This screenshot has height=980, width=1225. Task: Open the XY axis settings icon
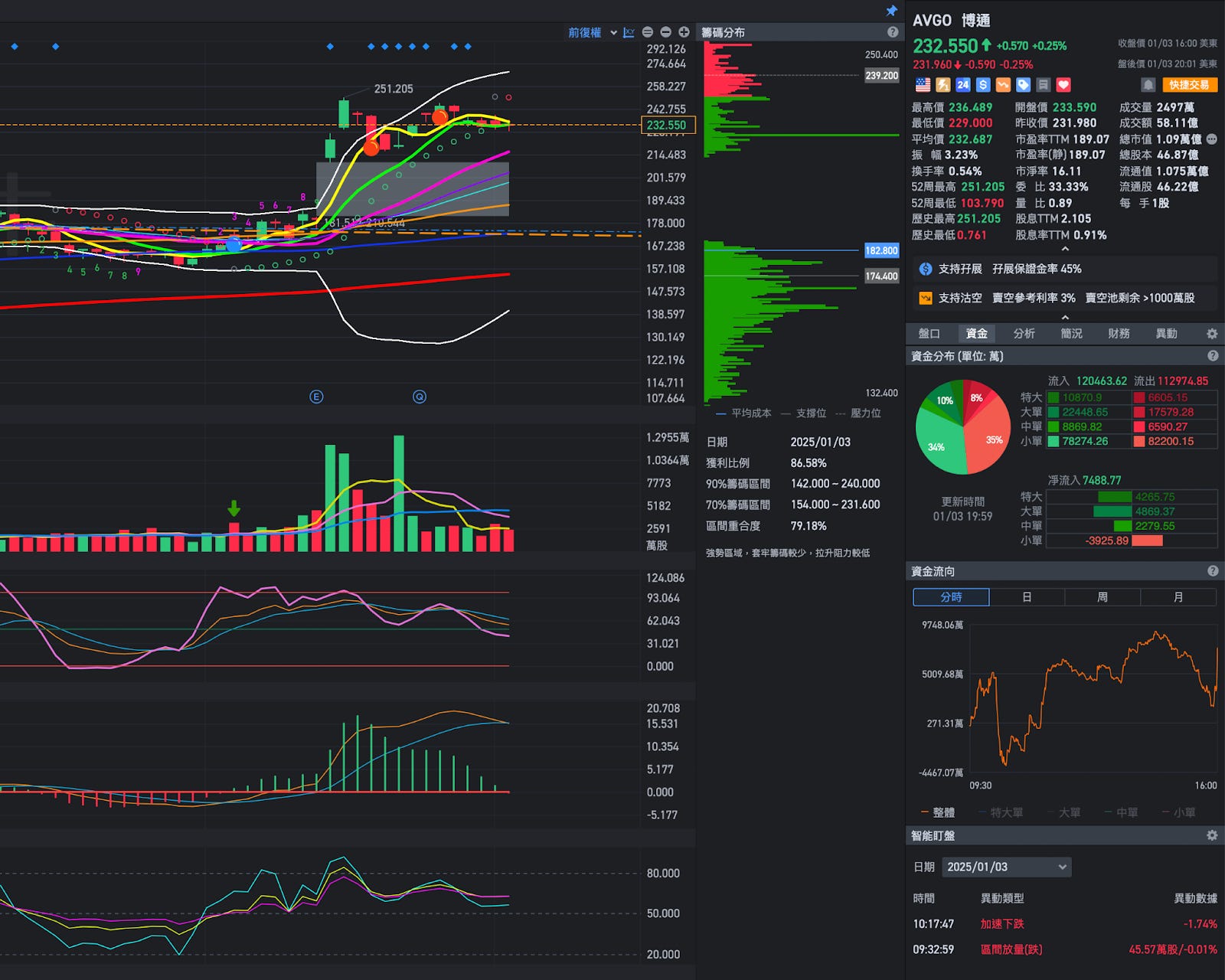pyautogui.click(x=629, y=32)
